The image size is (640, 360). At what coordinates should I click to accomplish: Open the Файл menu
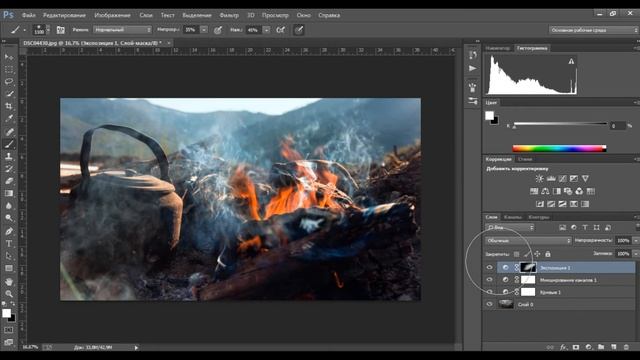coord(28,15)
